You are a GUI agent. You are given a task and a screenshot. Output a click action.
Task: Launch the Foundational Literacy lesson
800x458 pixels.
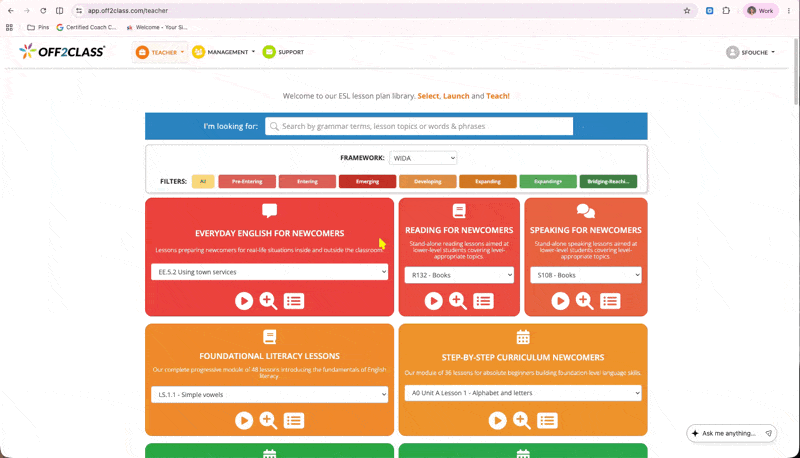tap(244, 421)
